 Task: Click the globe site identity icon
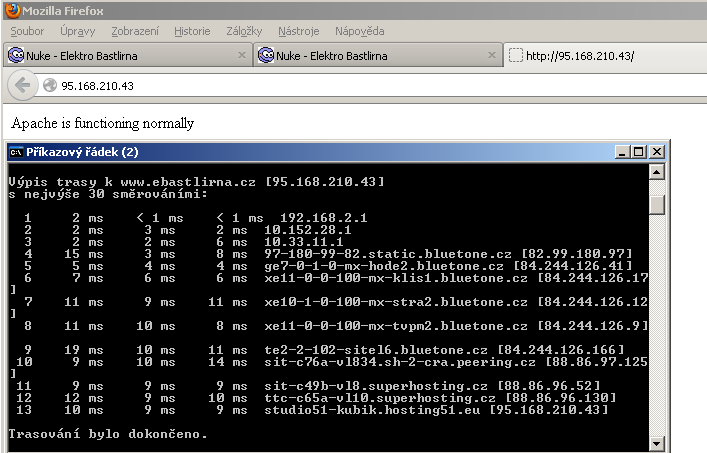pos(49,86)
